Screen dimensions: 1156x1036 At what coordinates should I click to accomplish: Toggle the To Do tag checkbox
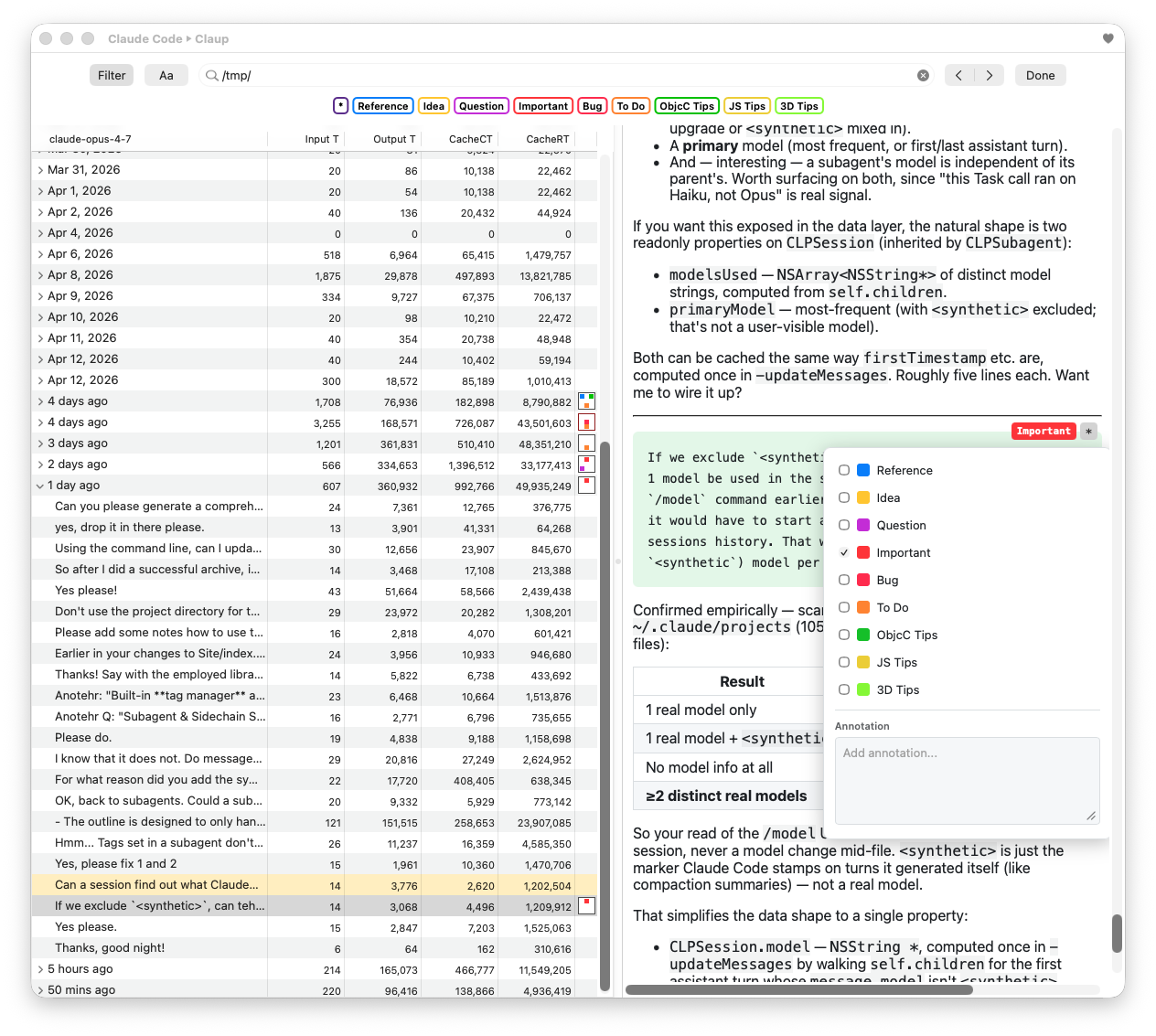[844, 607]
